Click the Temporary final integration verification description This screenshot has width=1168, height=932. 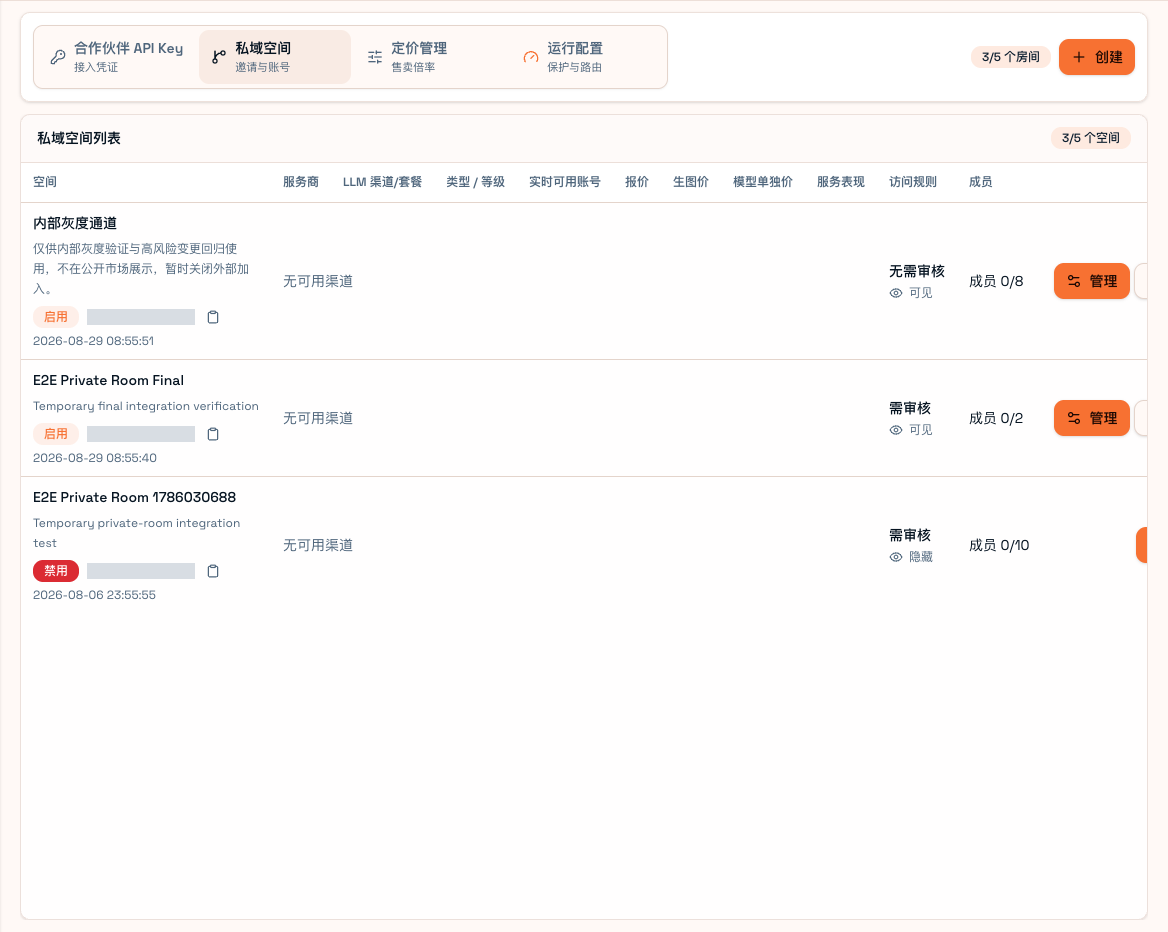pos(146,407)
